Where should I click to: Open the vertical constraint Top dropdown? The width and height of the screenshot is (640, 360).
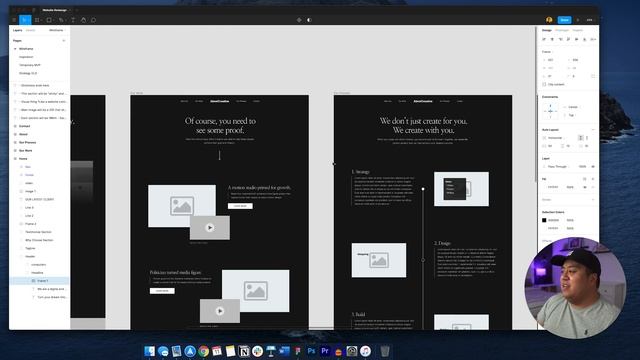pyautogui.click(x=571, y=115)
